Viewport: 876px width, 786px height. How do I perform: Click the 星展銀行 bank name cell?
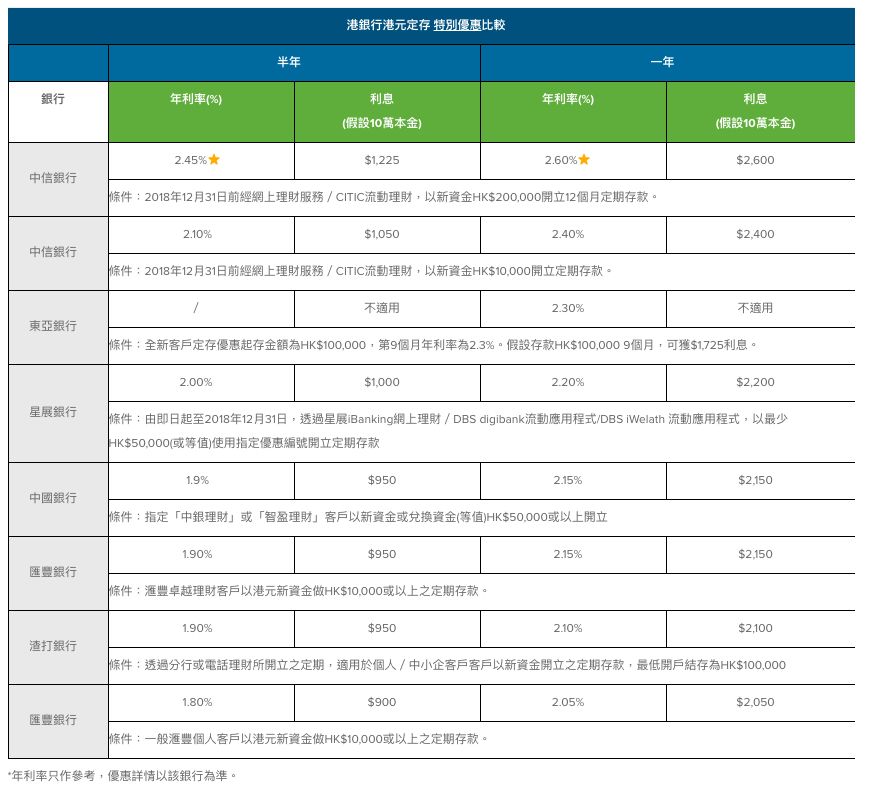pyautogui.click(x=58, y=413)
